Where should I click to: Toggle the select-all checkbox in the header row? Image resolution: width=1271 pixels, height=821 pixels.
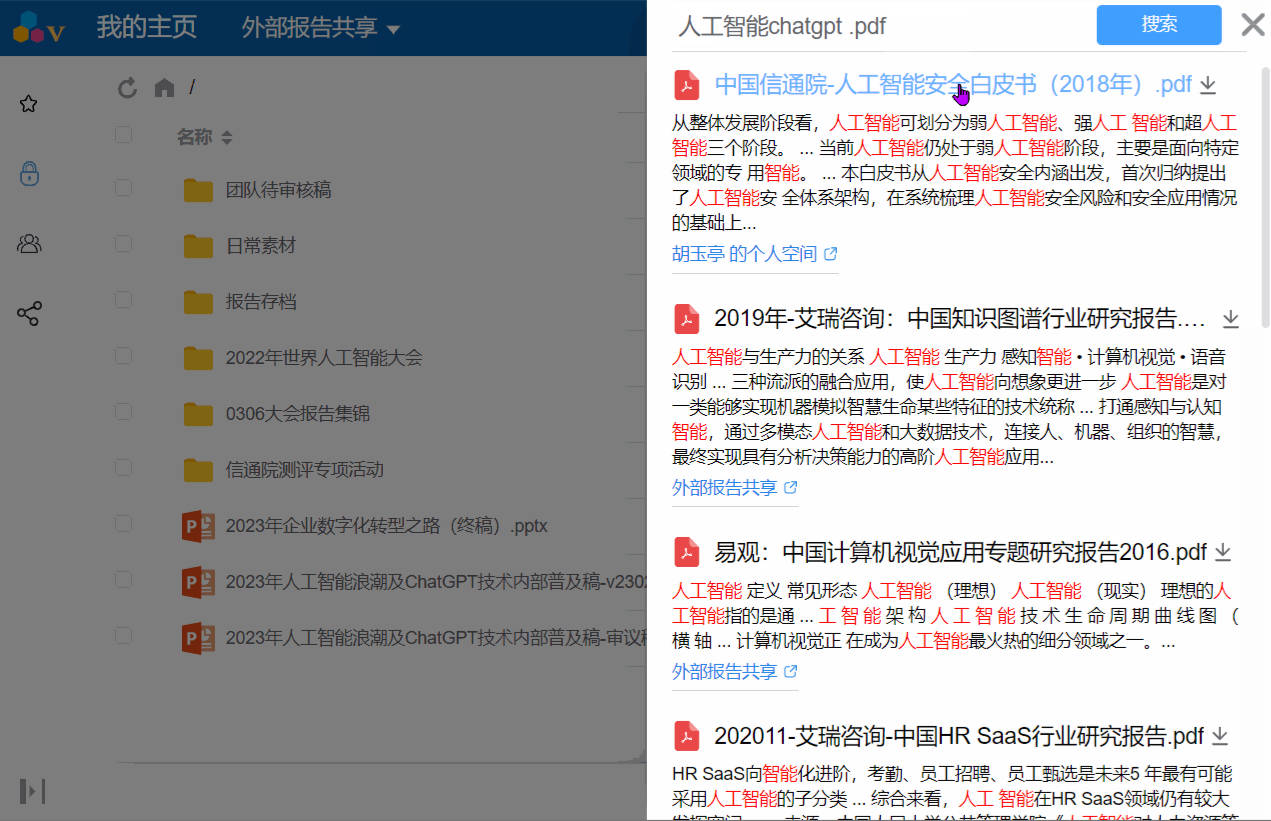123,135
